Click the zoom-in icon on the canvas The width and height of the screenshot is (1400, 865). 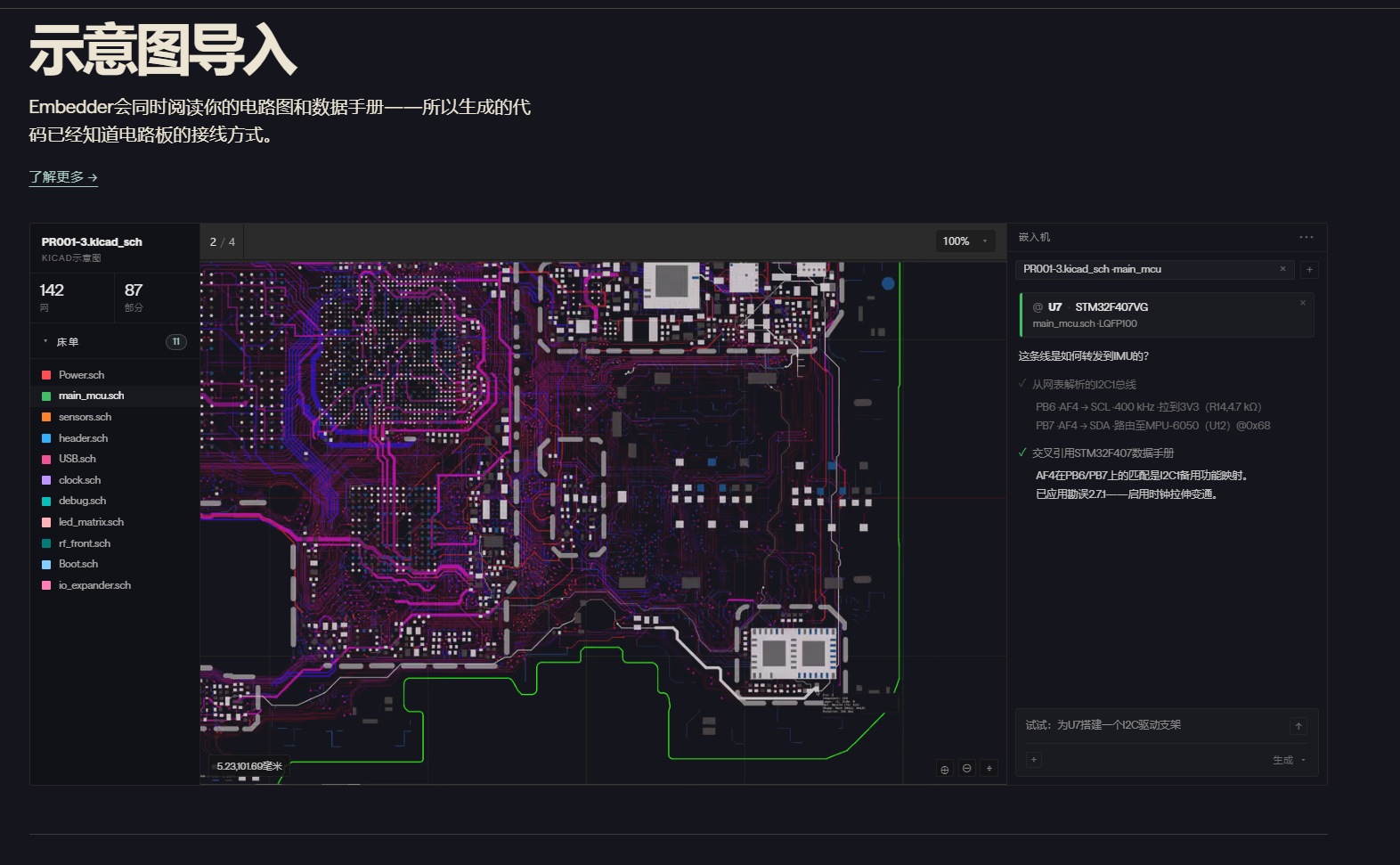pyautogui.click(x=945, y=769)
